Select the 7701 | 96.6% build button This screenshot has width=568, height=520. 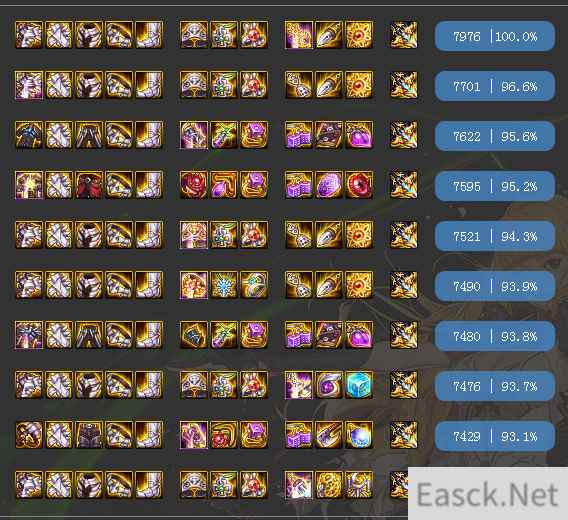(494, 86)
